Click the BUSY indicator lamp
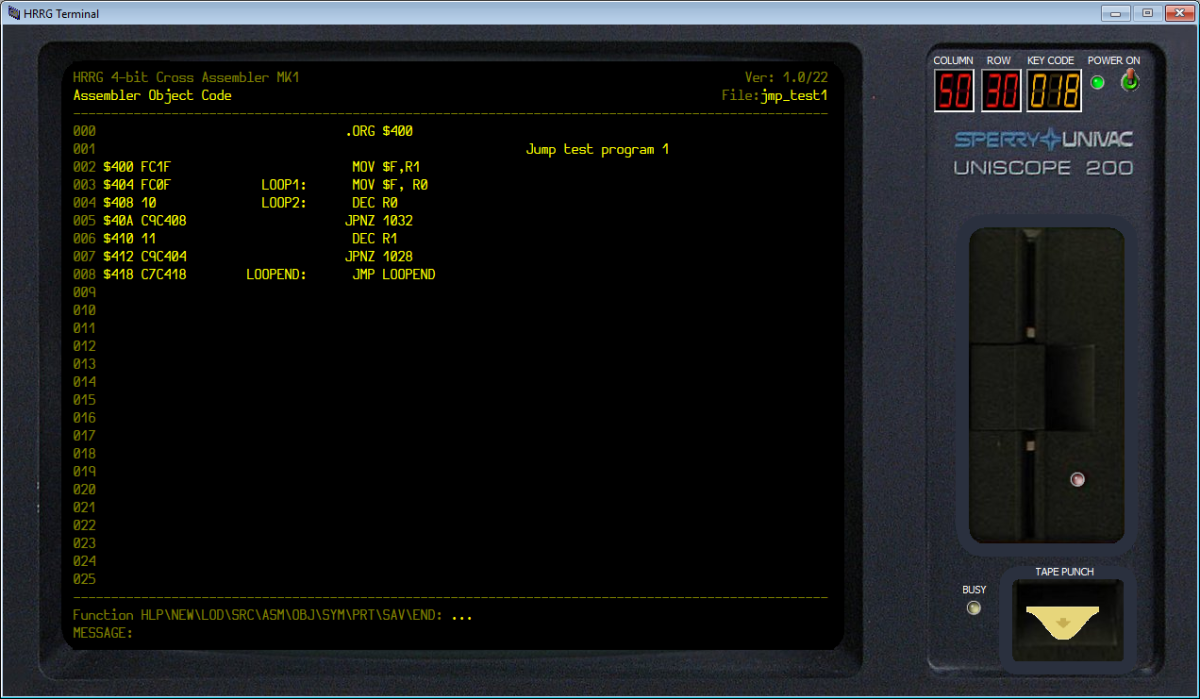The width and height of the screenshot is (1200, 699). 973,606
